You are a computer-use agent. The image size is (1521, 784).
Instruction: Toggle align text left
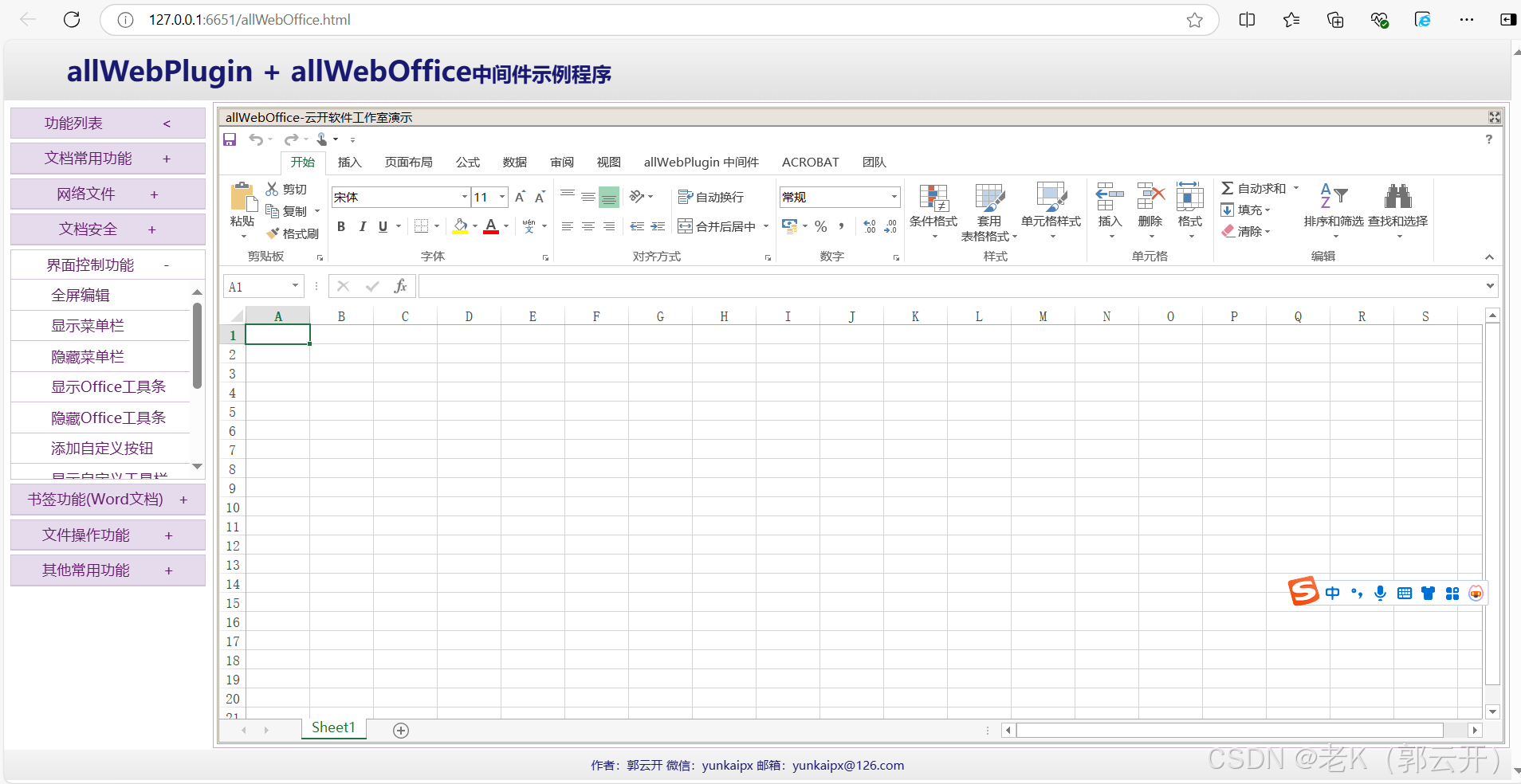click(567, 226)
